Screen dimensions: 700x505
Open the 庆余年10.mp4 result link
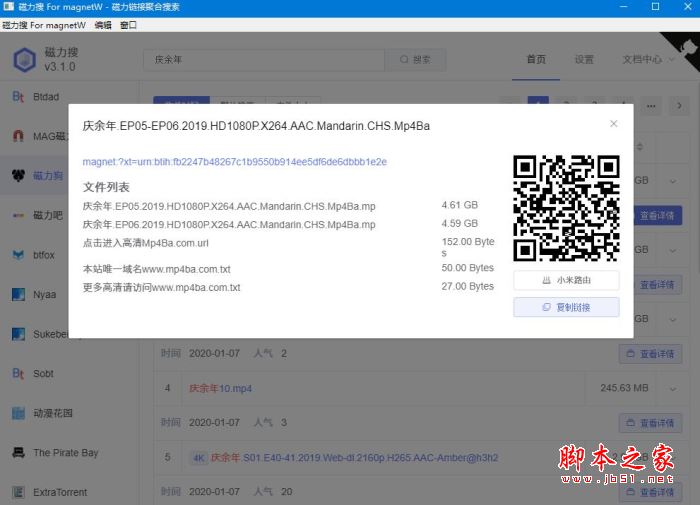(221, 388)
